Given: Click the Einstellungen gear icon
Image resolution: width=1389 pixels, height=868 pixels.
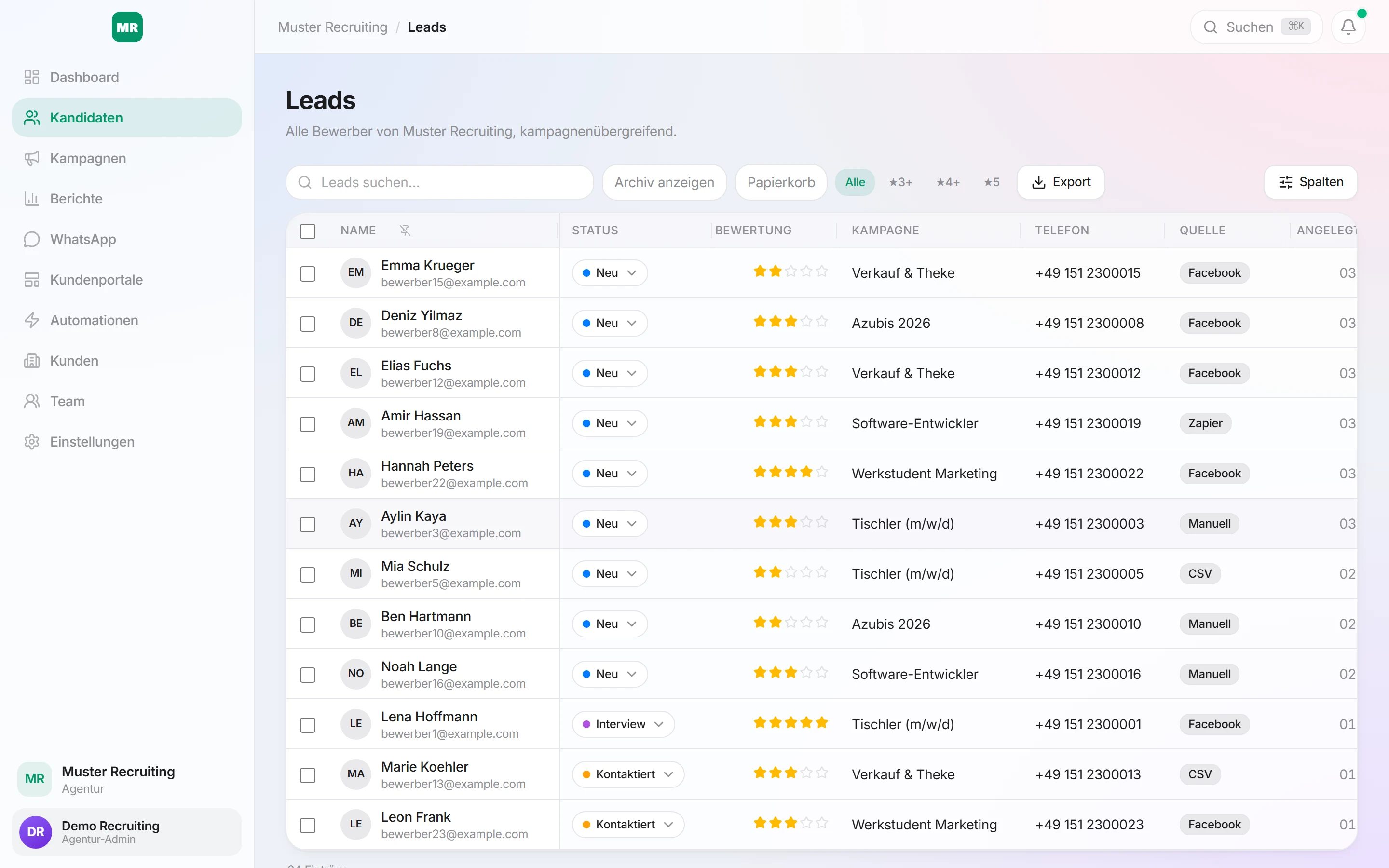Looking at the screenshot, I should (31, 441).
